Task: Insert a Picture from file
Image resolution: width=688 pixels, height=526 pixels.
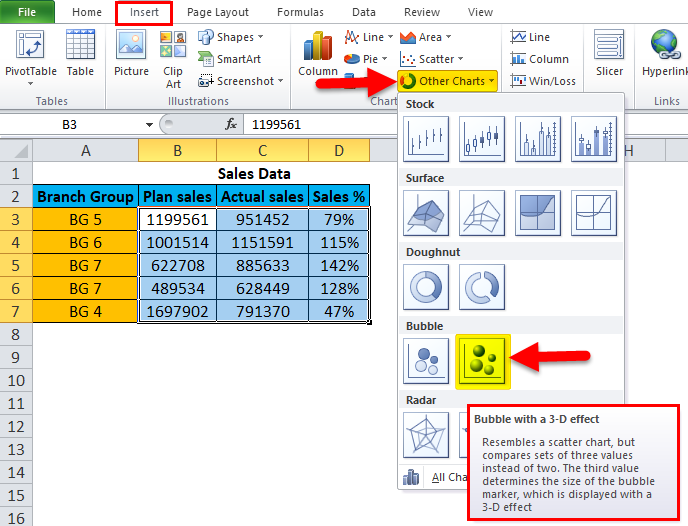Action: click(x=131, y=53)
